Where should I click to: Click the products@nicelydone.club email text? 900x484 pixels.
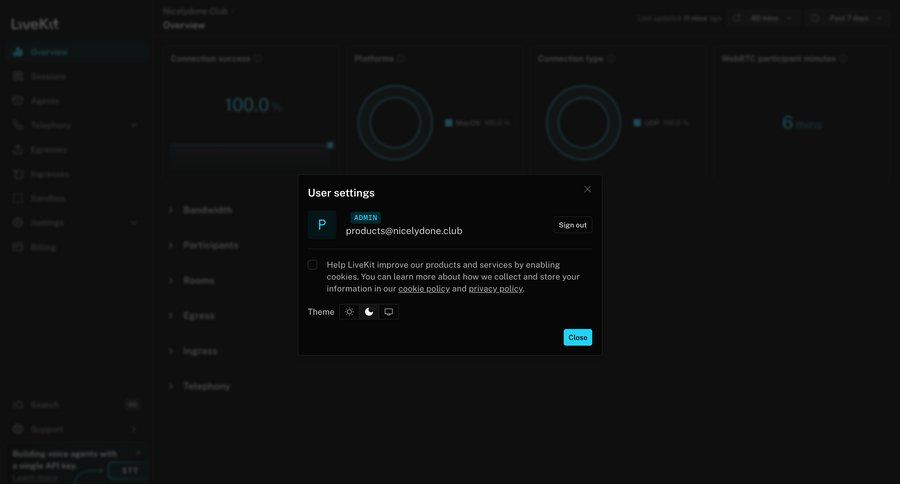coord(404,231)
